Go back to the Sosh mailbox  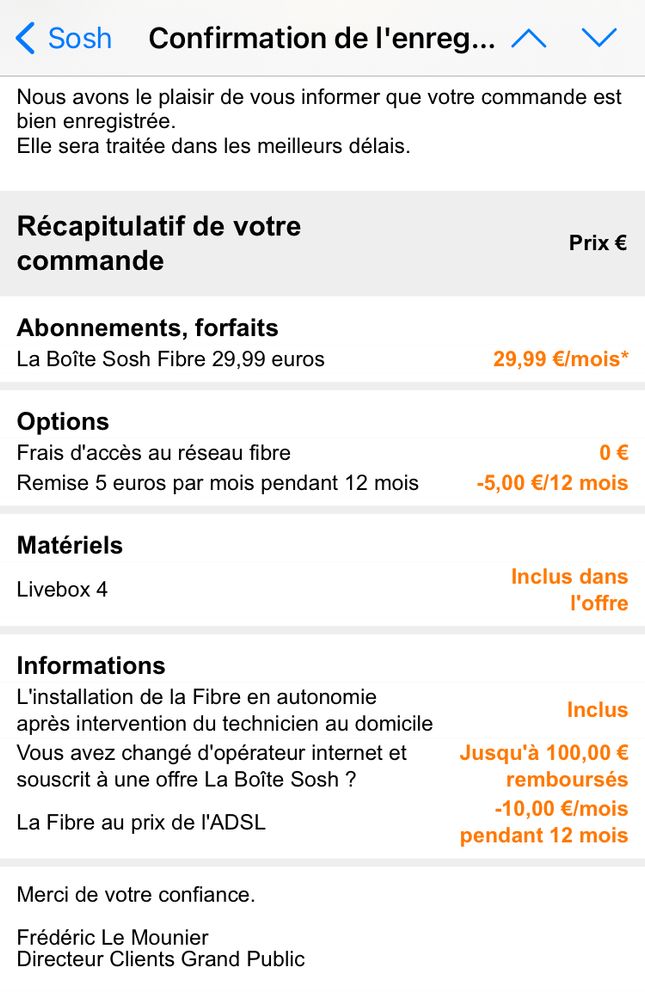pyautogui.click(x=79, y=39)
